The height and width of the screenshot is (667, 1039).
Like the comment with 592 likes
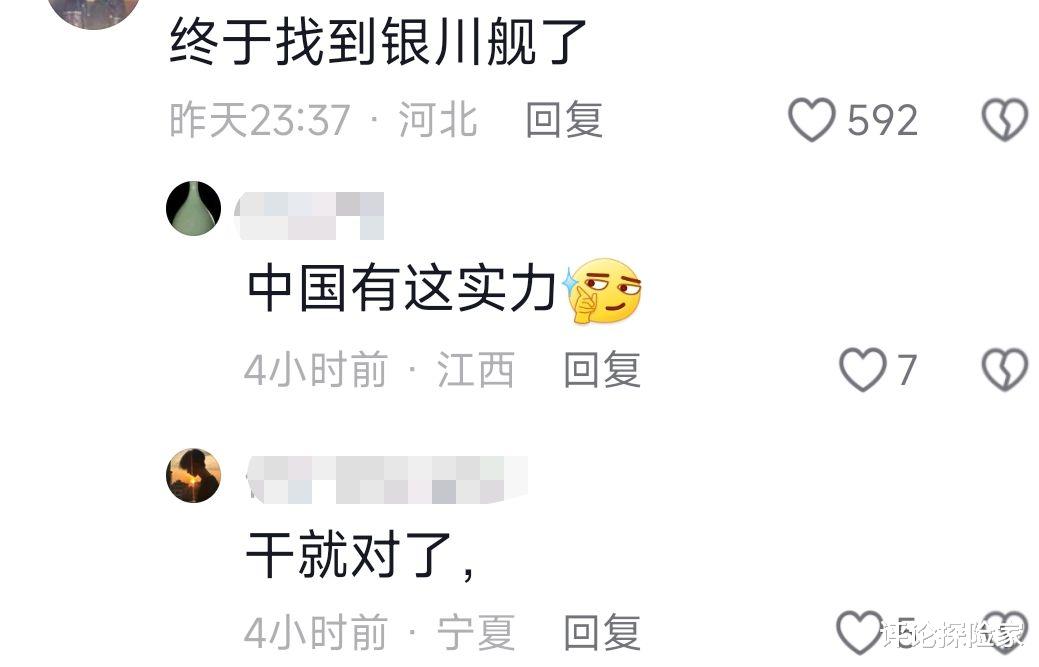tap(811, 120)
